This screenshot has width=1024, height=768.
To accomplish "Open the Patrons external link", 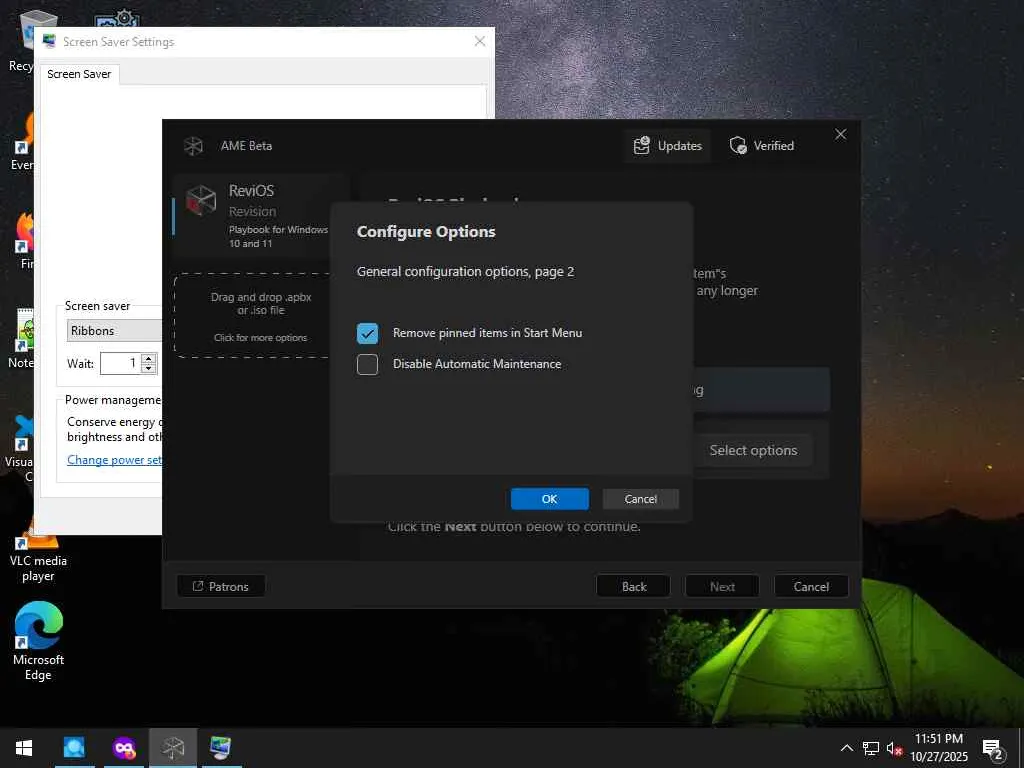I will [221, 586].
